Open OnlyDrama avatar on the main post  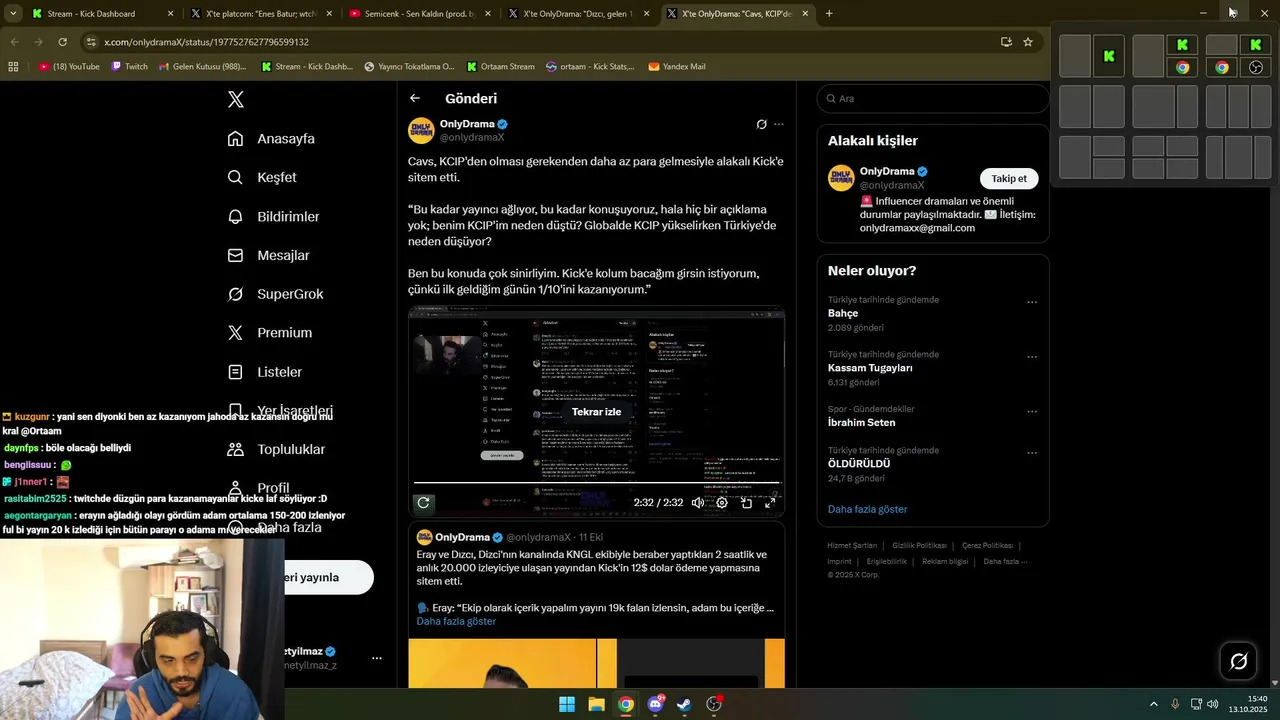421,131
